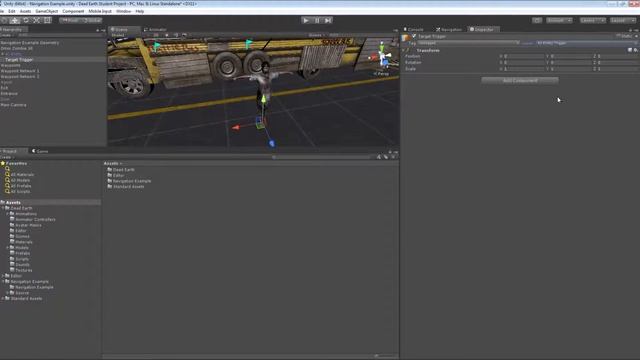Toggle the Static checkbox in Inspector
The image size is (640, 360).
click(x=619, y=36)
